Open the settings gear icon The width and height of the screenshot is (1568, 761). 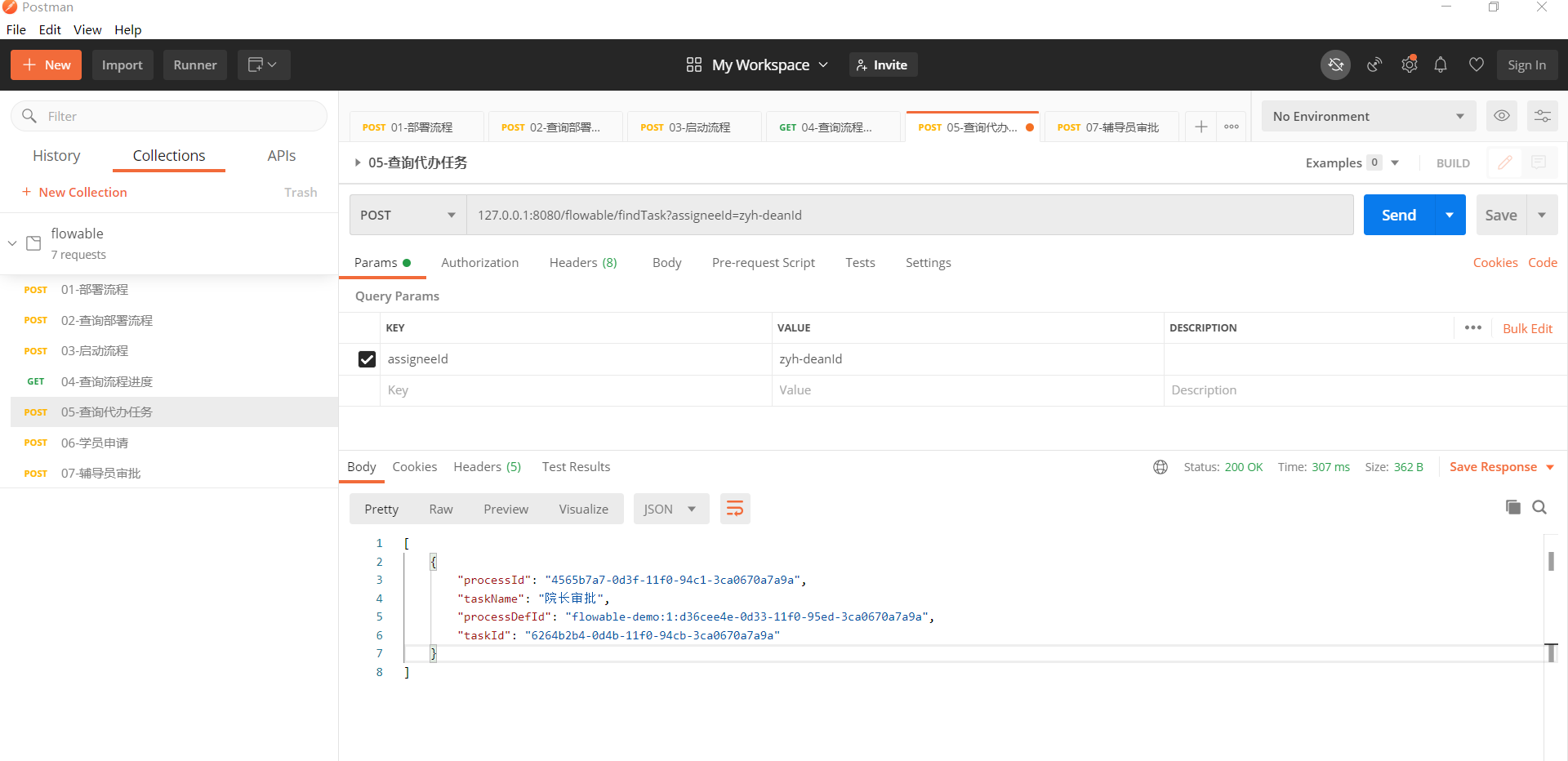point(1409,65)
